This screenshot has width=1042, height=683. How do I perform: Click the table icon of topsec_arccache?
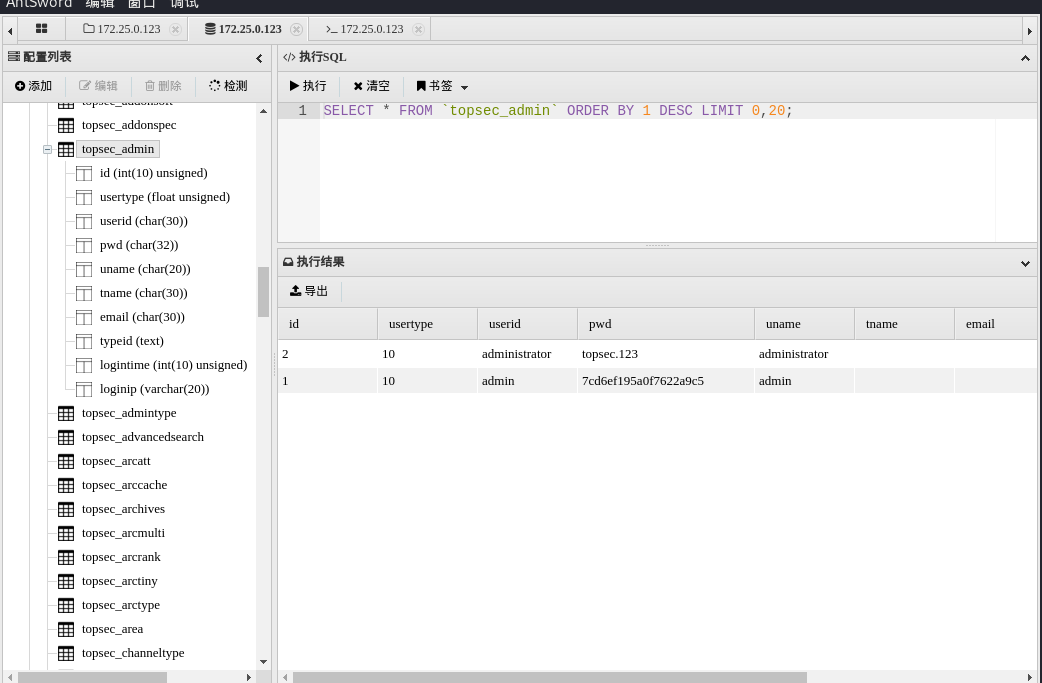click(x=66, y=485)
